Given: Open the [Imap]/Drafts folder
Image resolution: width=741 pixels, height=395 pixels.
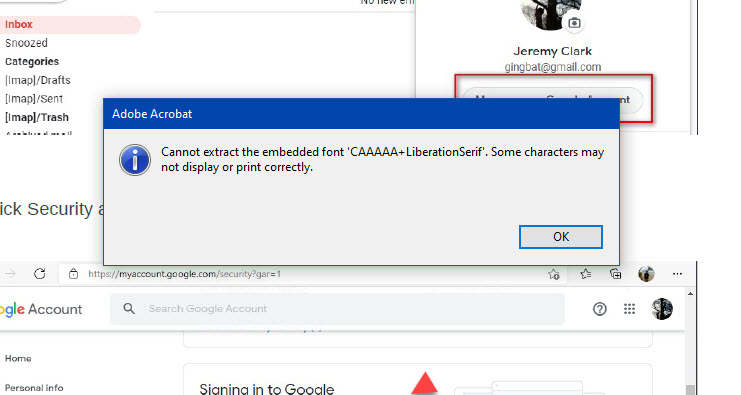Looking at the screenshot, I should click(38, 80).
